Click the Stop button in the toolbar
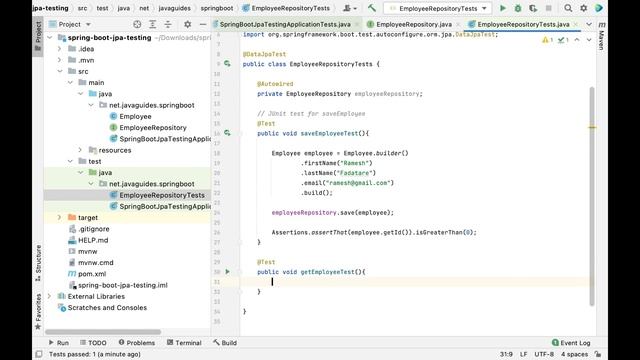This screenshot has height=360, width=640. pyautogui.click(x=548, y=8)
